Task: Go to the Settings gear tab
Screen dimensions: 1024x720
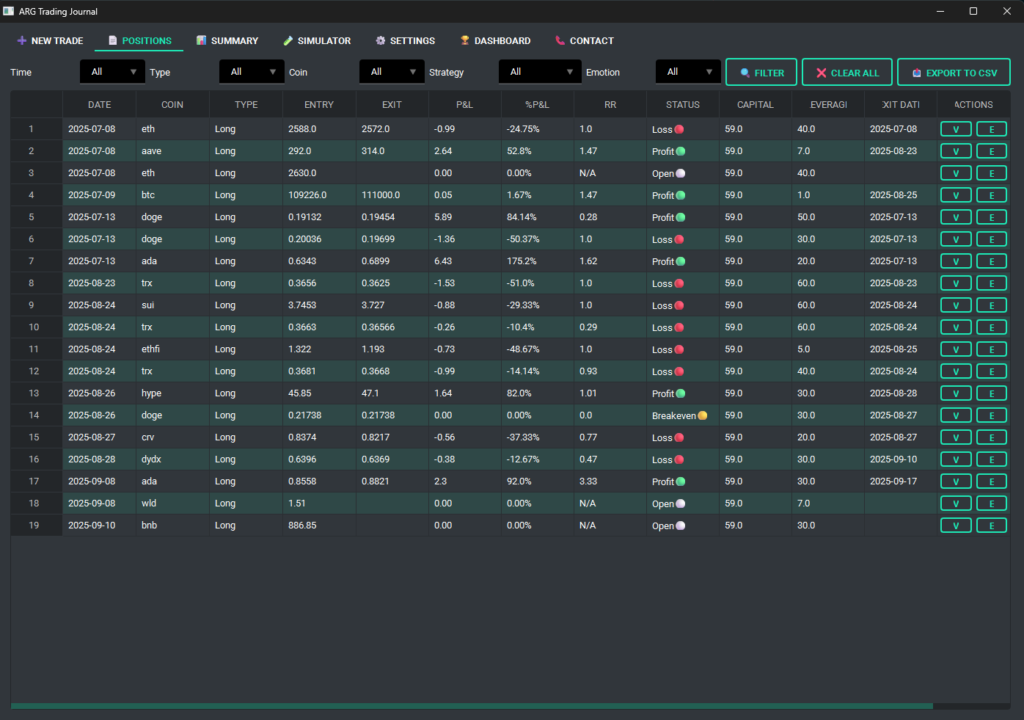Action: click(405, 41)
